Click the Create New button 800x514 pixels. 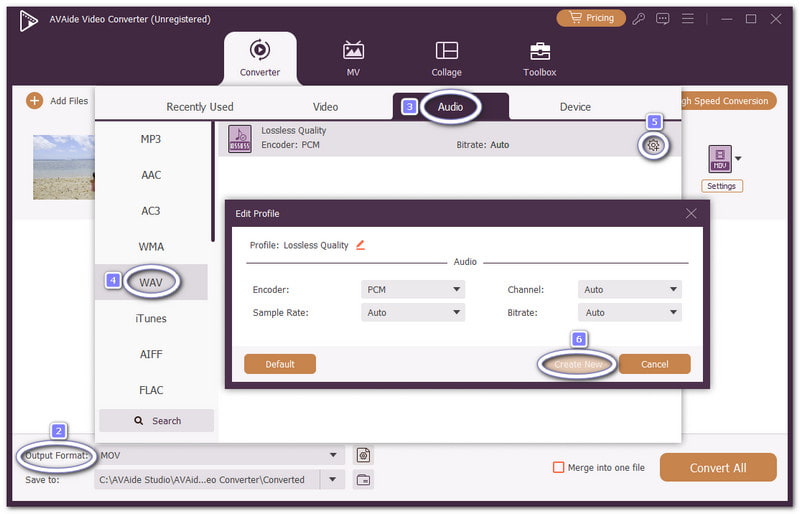578,364
